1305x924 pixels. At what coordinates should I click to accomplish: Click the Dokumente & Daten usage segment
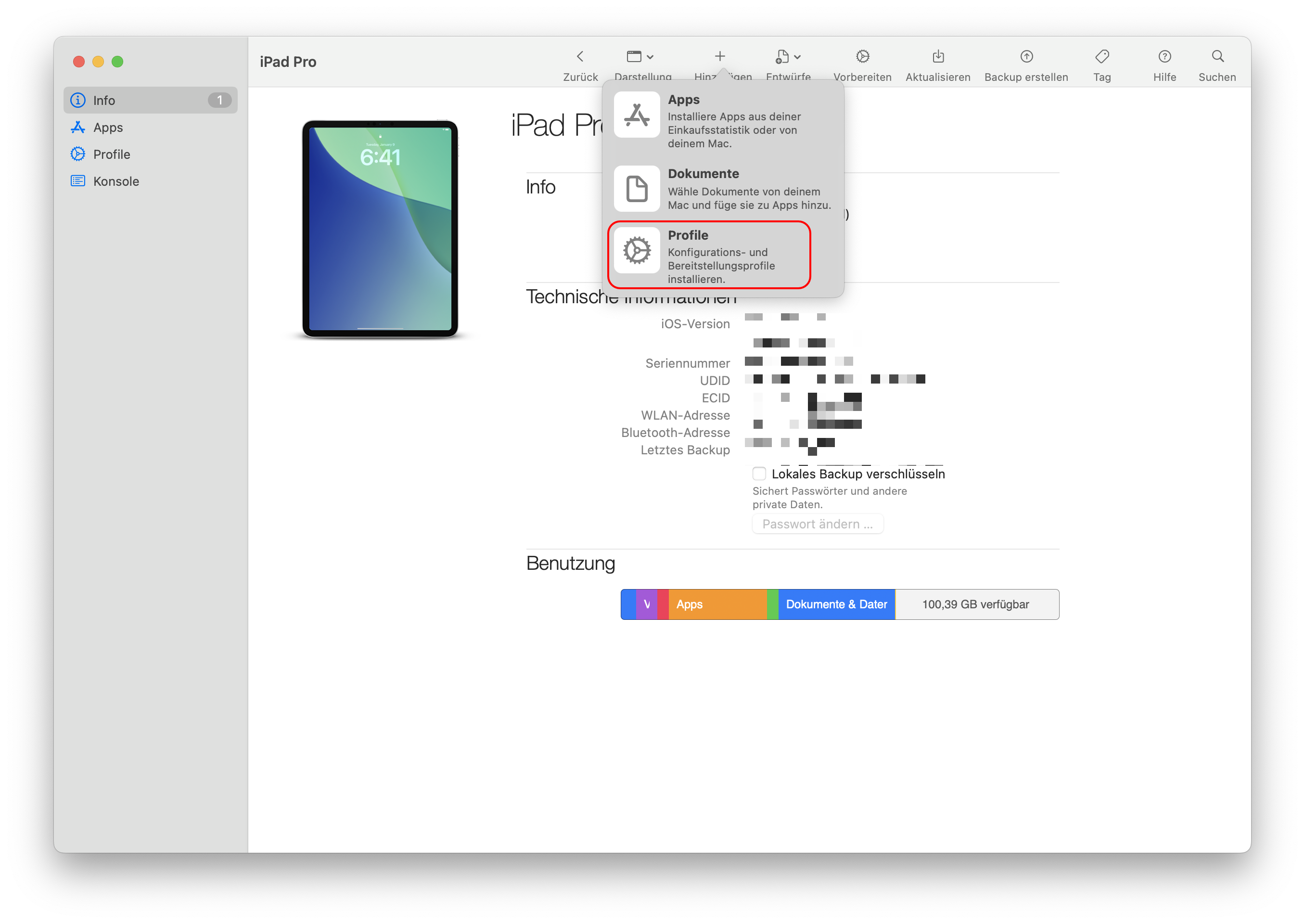pos(836,604)
